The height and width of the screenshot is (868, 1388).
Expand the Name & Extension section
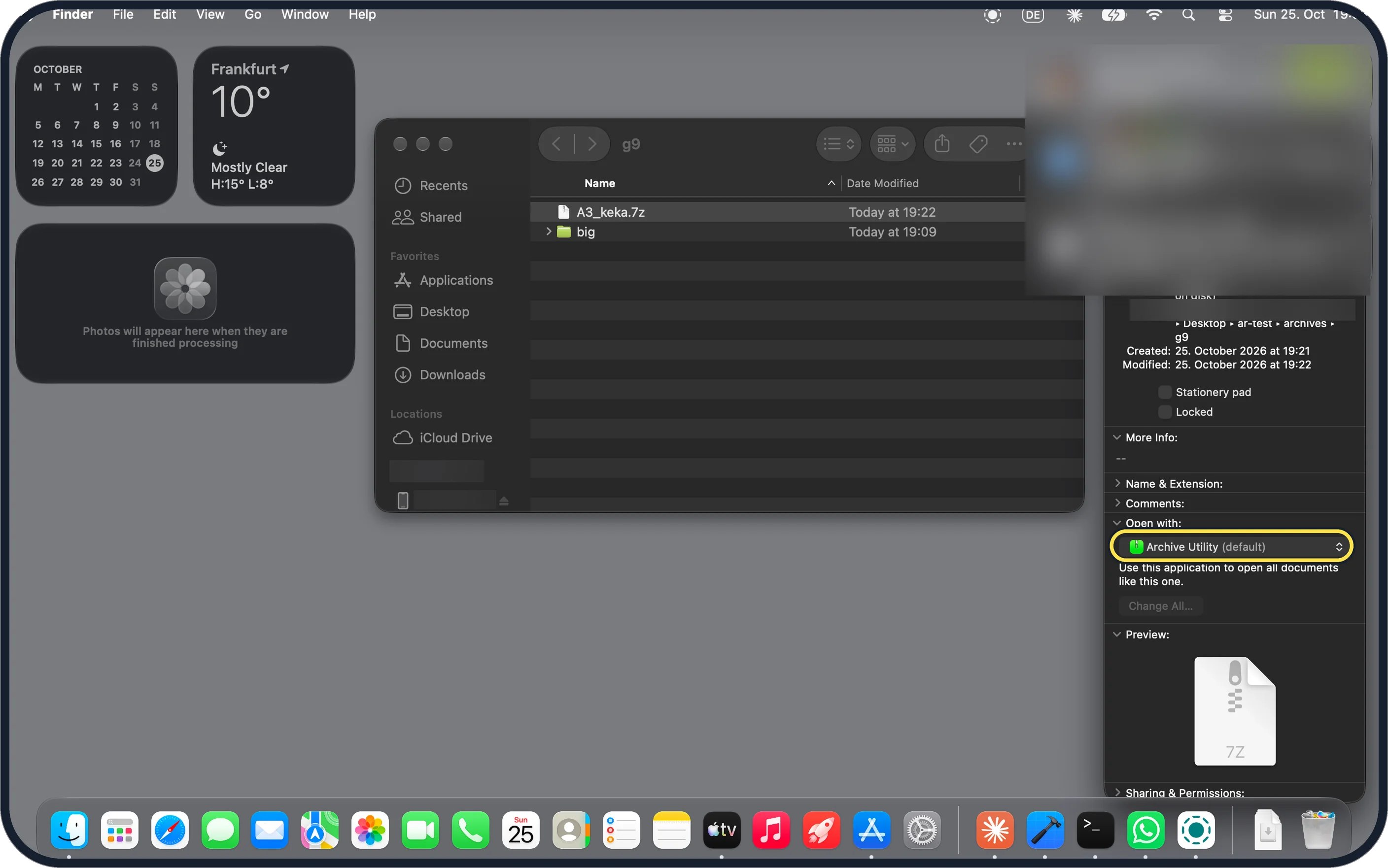click(1117, 483)
